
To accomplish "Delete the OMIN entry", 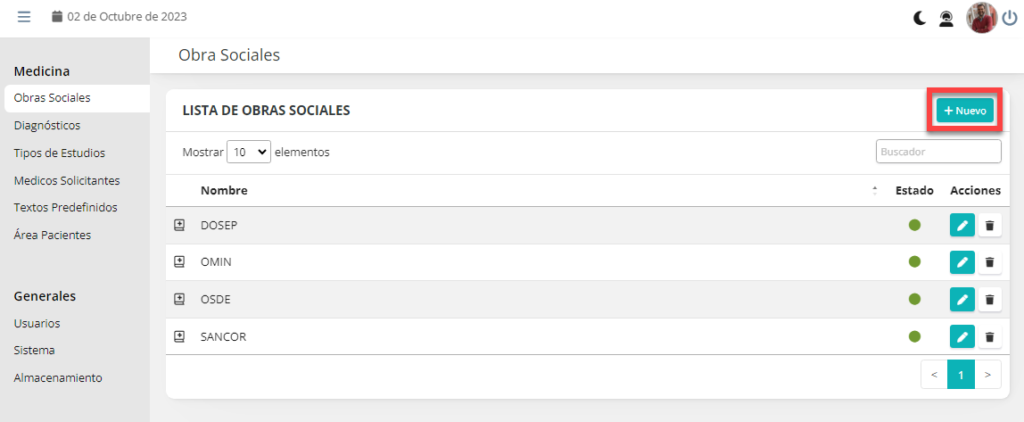I will click(x=990, y=262).
